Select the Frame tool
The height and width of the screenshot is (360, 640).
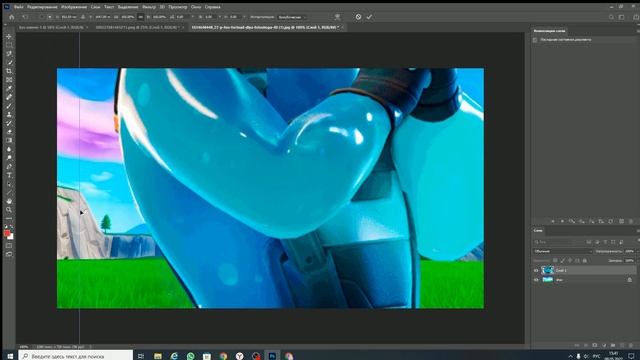point(9,80)
